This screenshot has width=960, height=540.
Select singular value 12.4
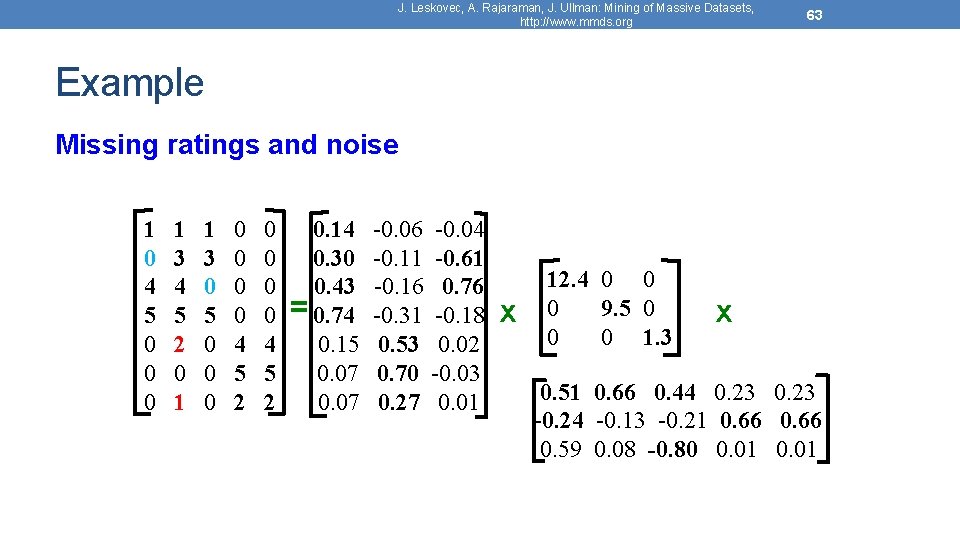[x=568, y=279]
